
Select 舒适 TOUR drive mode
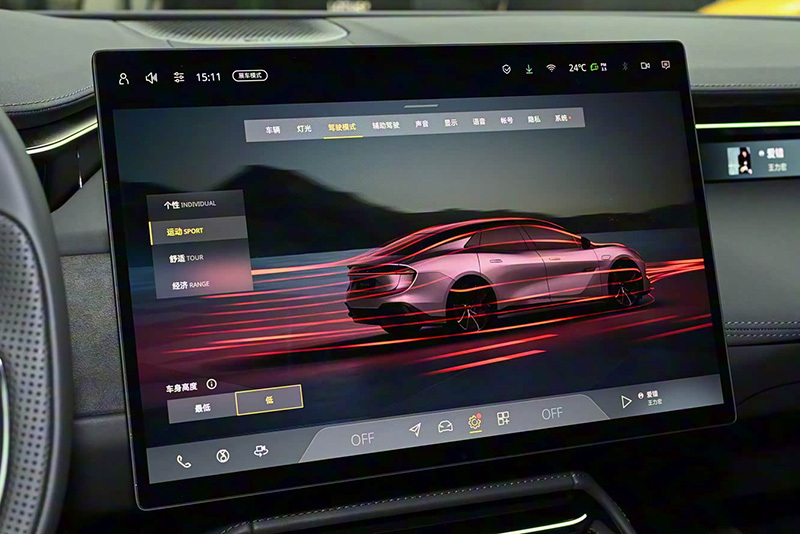201,258
